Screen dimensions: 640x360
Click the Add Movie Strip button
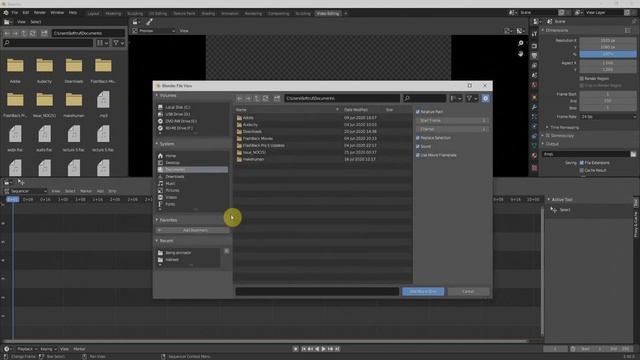coord(423,291)
